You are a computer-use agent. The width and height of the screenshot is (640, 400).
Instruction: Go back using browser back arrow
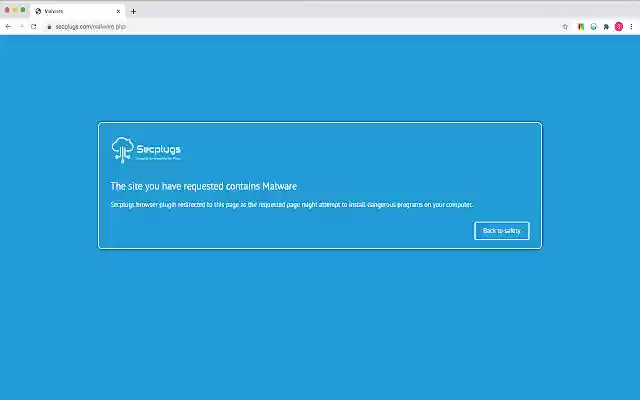(x=8, y=27)
